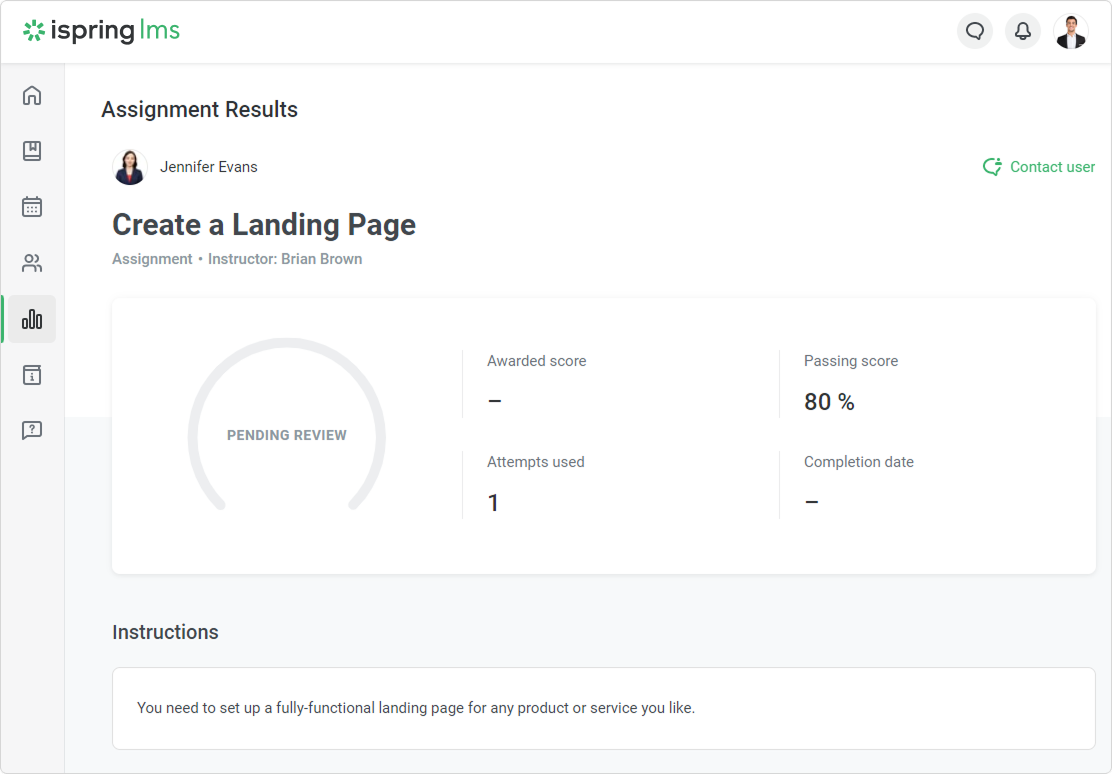The height and width of the screenshot is (774, 1112).
Task: Open the profile avatar menu at top right
Action: click(x=1071, y=31)
